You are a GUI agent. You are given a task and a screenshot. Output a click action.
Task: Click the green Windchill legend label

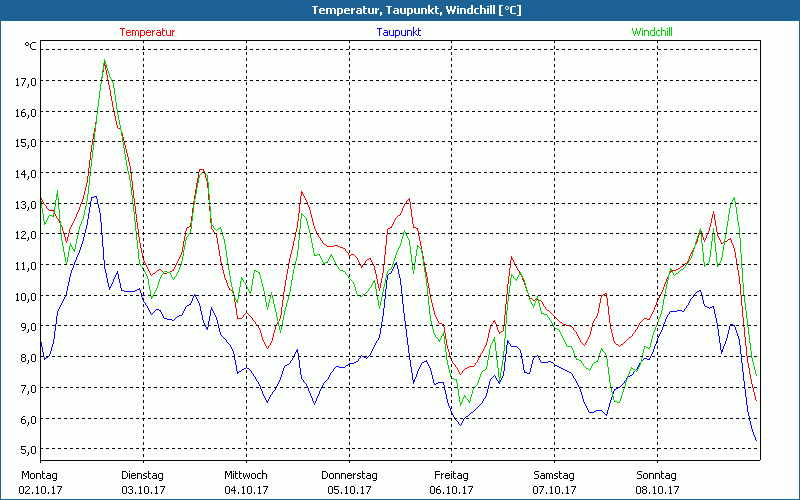652,32
